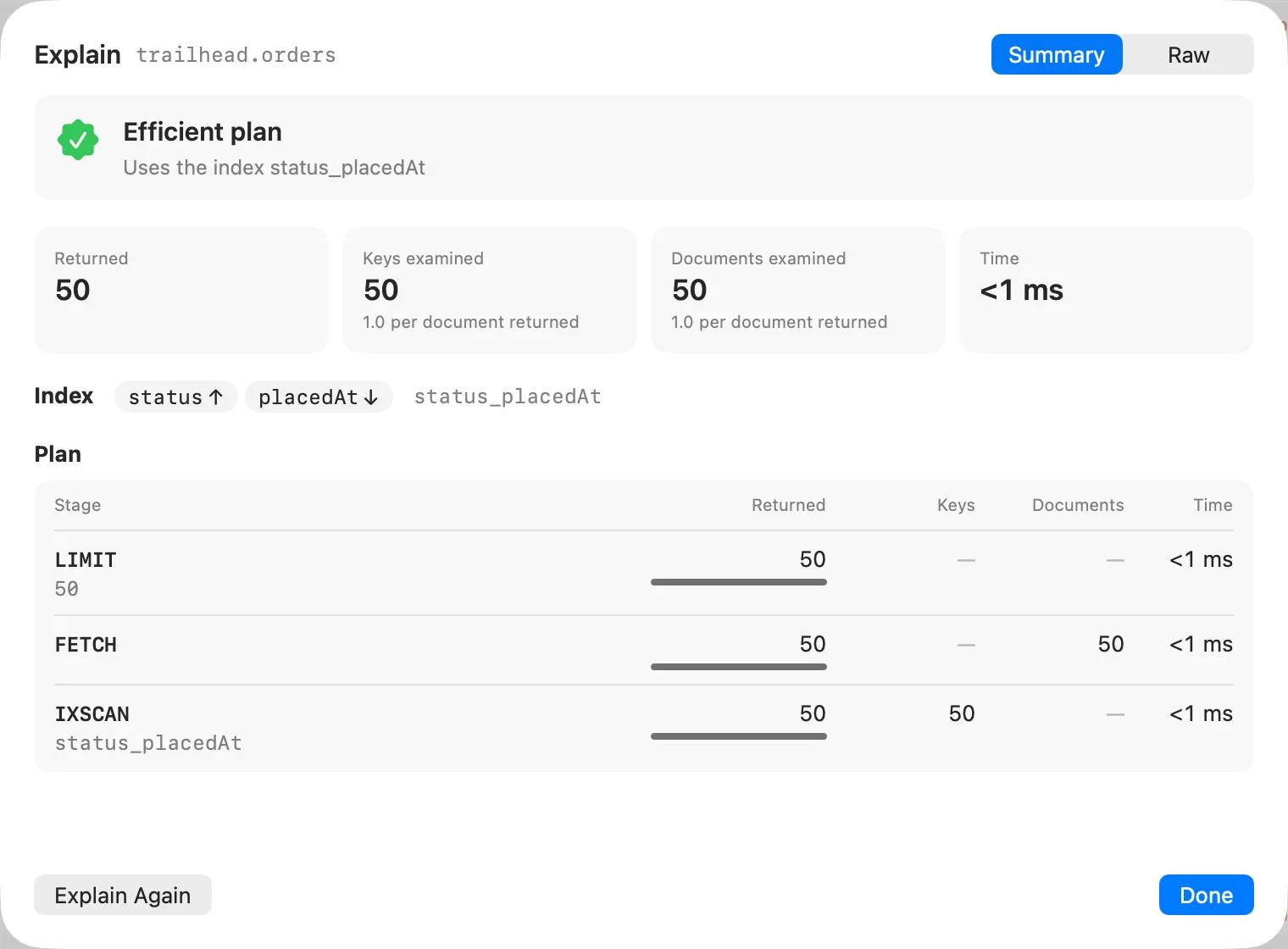Click the LIMIT stage name

(86, 560)
